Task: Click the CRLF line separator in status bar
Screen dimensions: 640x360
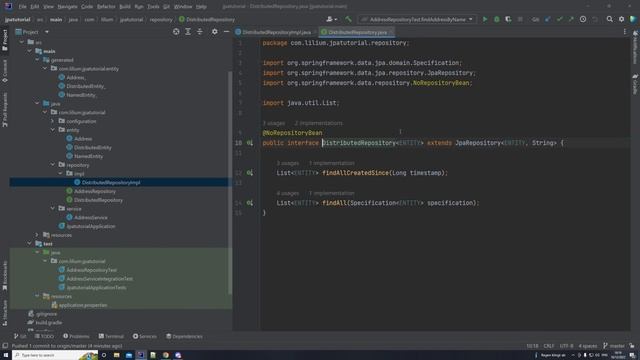Action: (549, 346)
